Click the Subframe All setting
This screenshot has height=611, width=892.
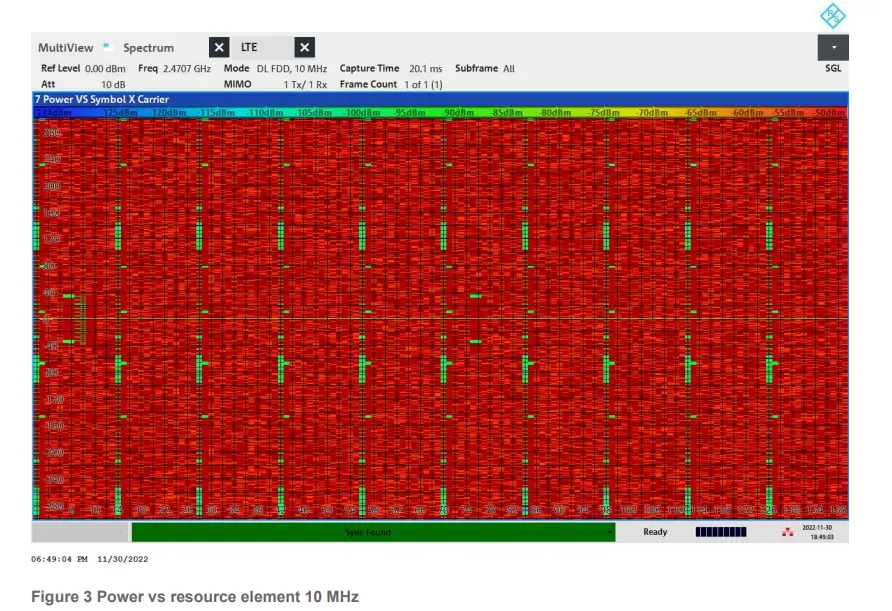[x=509, y=69]
